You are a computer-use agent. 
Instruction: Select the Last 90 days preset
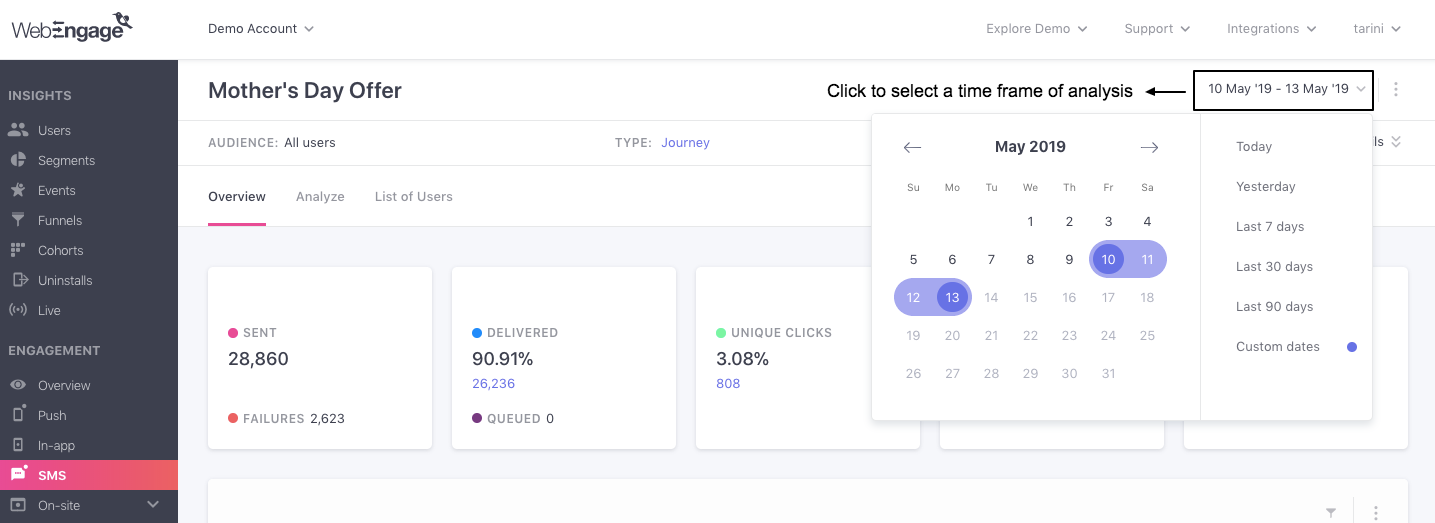[1274, 307]
